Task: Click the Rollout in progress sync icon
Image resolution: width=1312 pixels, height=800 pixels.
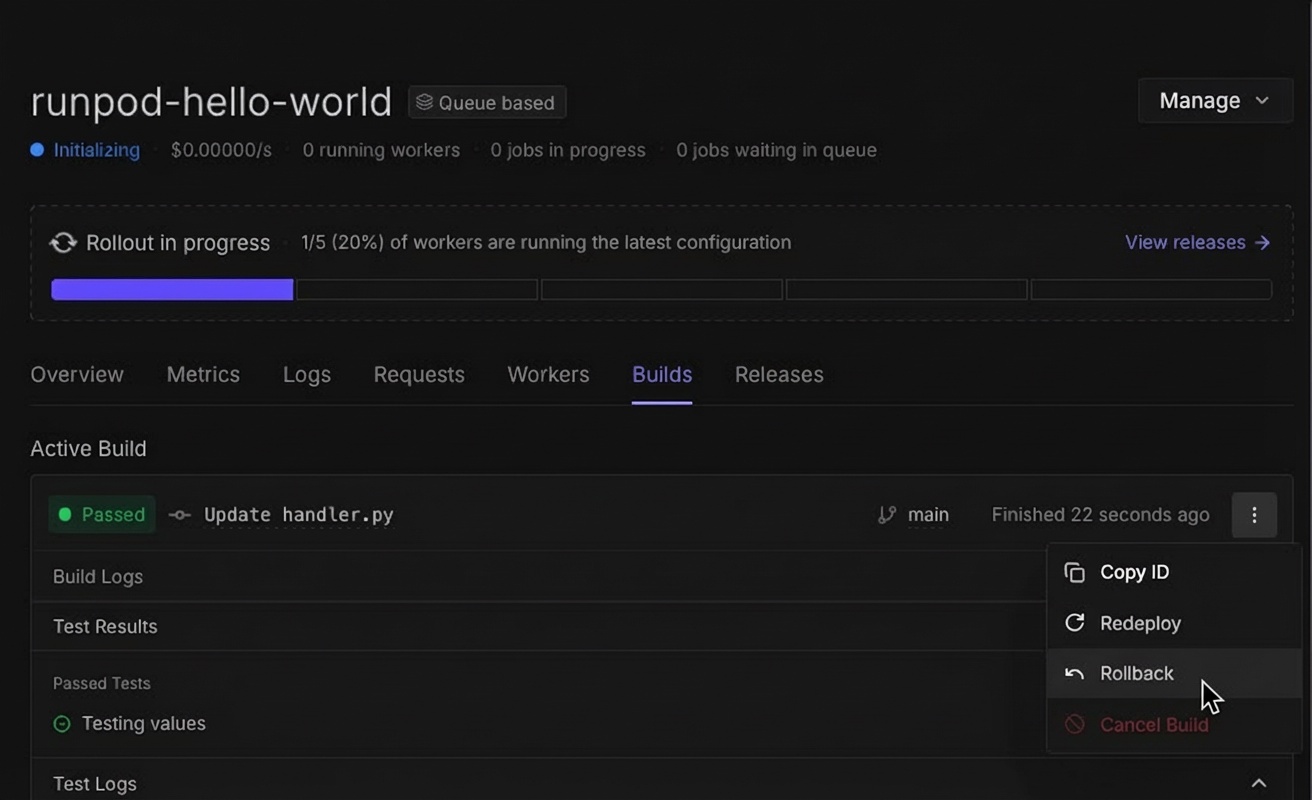Action: tap(63, 243)
